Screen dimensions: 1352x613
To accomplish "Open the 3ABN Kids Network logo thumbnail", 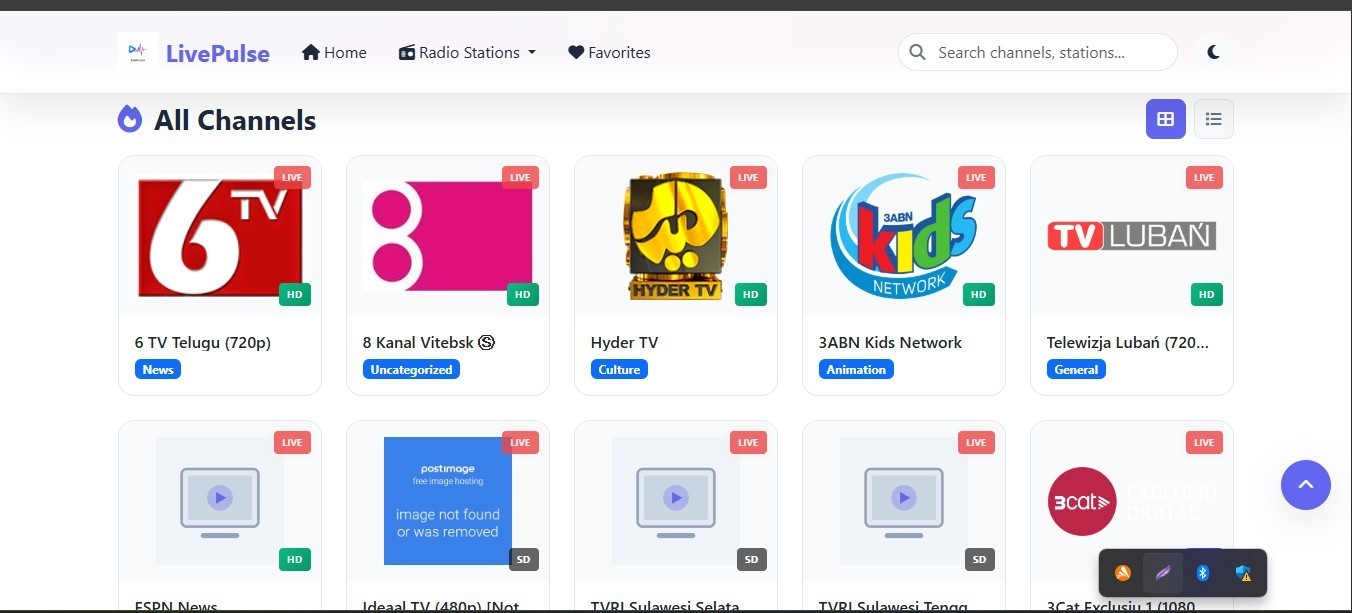I will coord(904,236).
